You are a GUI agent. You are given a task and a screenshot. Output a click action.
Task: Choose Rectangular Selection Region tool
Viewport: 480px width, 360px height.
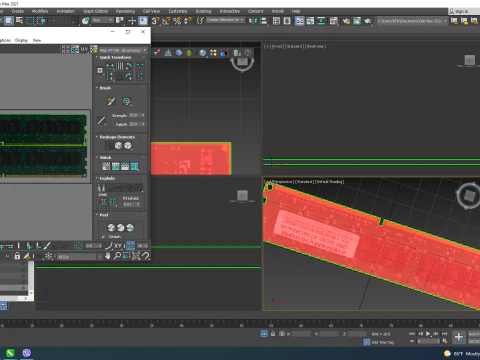pos(30,21)
